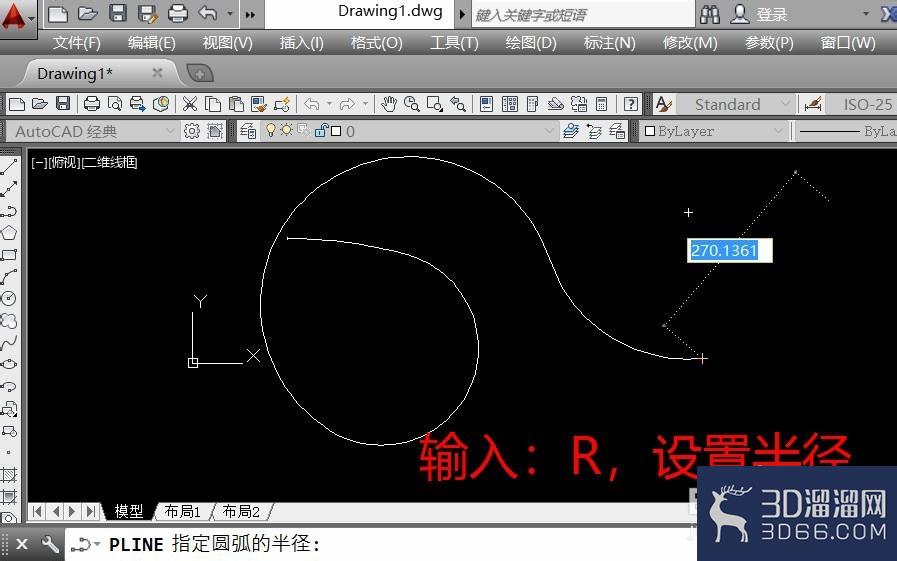Screen dimensions: 897x561
Task: Open Layer Properties Manager icon
Action: (x=248, y=131)
